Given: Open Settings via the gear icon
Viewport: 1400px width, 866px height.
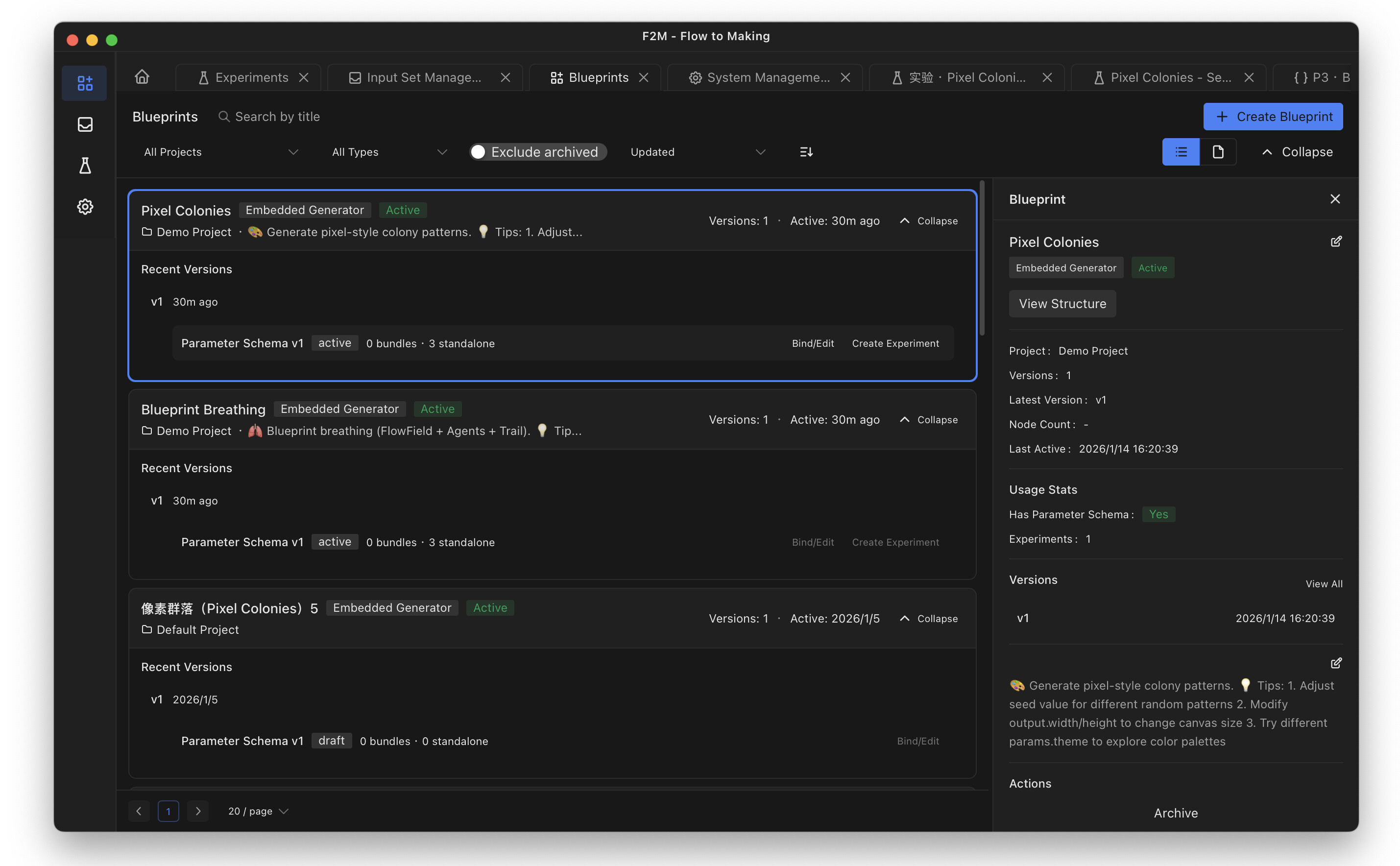Looking at the screenshot, I should tap(84, 207).
